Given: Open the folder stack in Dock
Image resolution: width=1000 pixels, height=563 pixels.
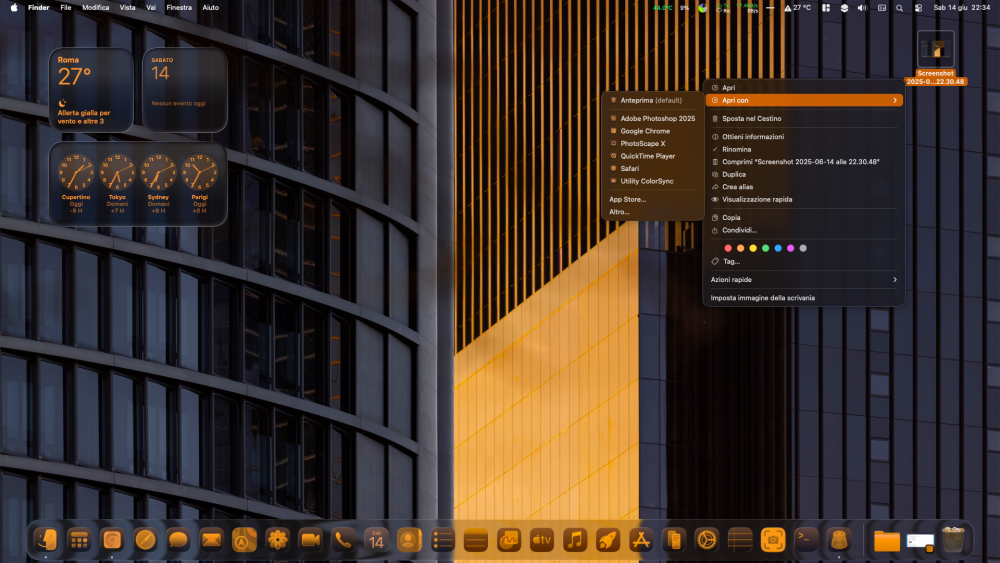Looking at the screenshot, I should [887, 541].
